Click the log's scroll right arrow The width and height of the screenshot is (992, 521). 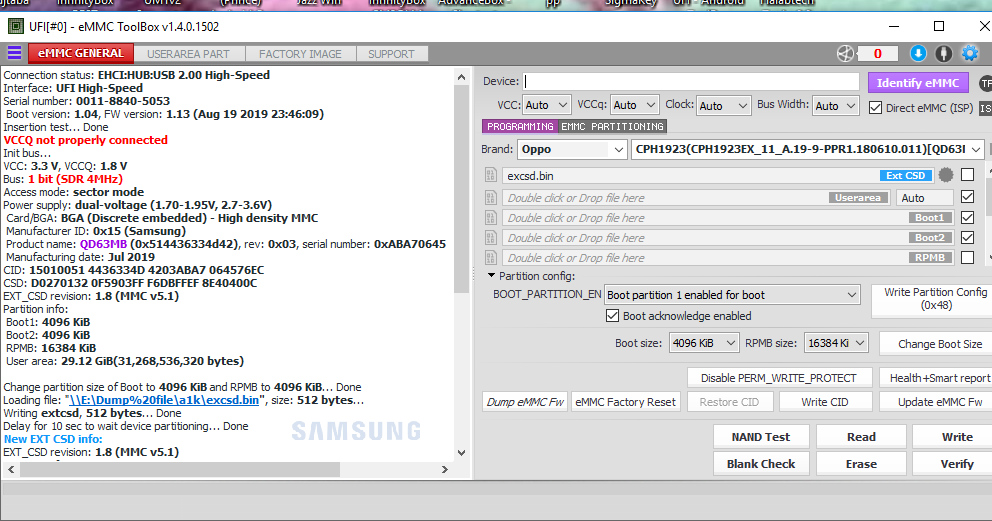pyautogui.click(x=445, y=470)
